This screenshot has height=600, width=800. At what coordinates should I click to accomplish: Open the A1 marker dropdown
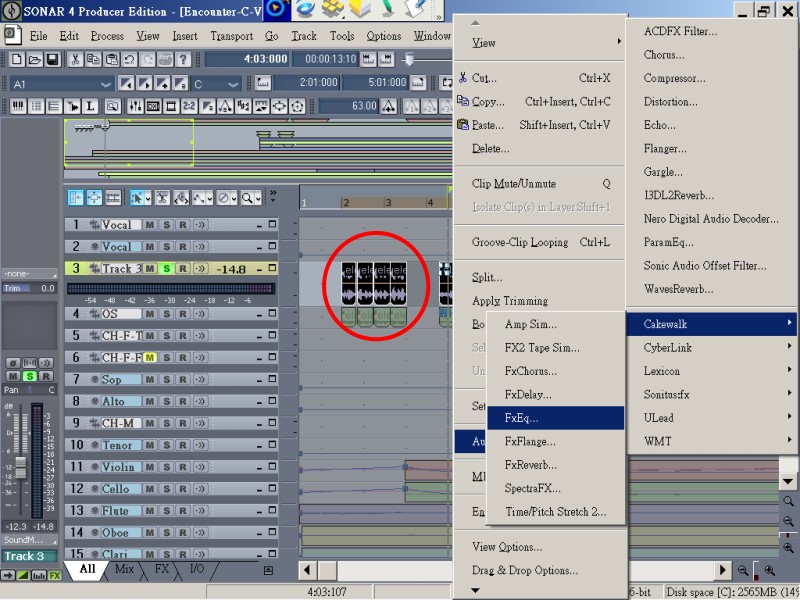coord(106,84)
